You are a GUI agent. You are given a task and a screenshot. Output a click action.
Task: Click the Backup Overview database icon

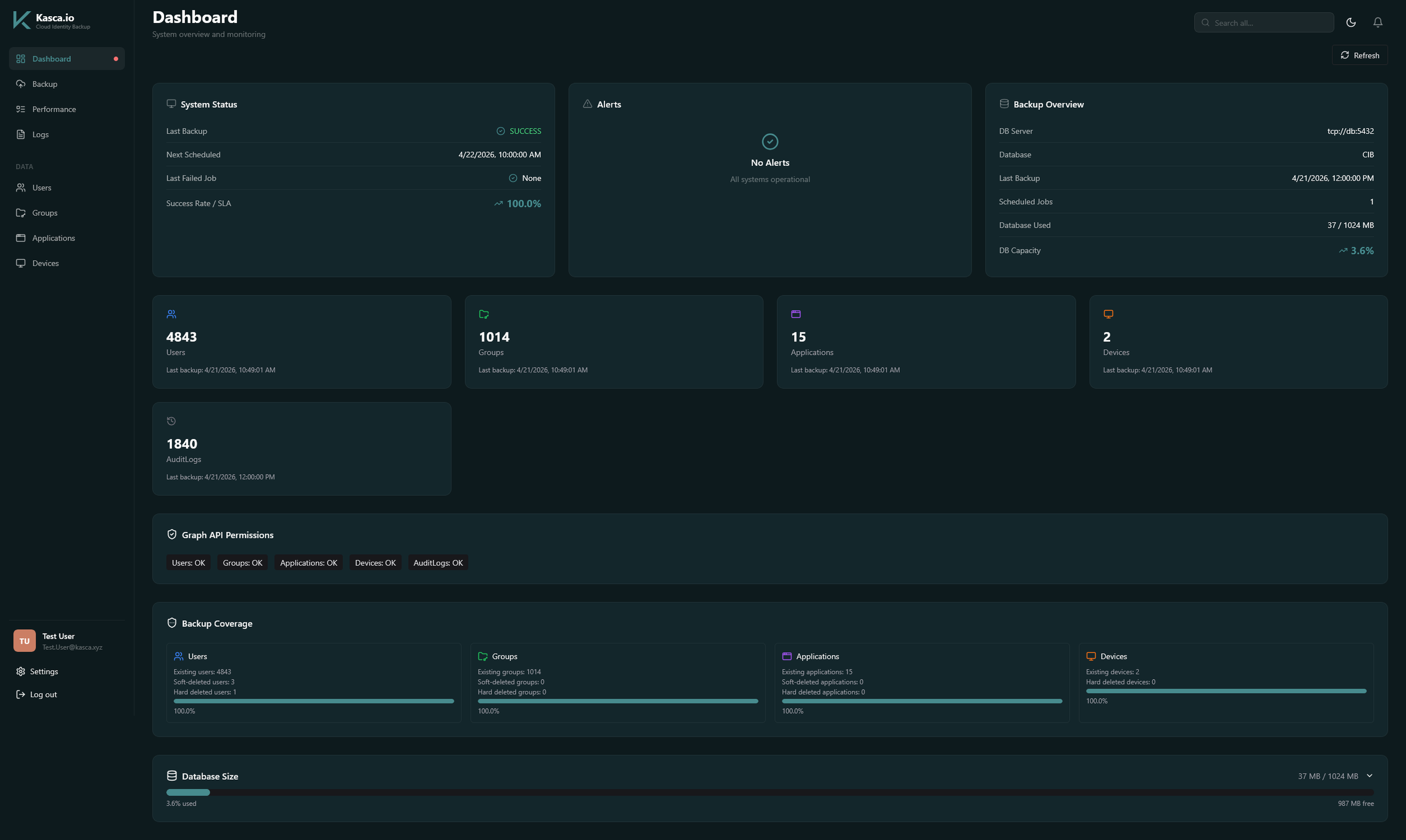1004,103
